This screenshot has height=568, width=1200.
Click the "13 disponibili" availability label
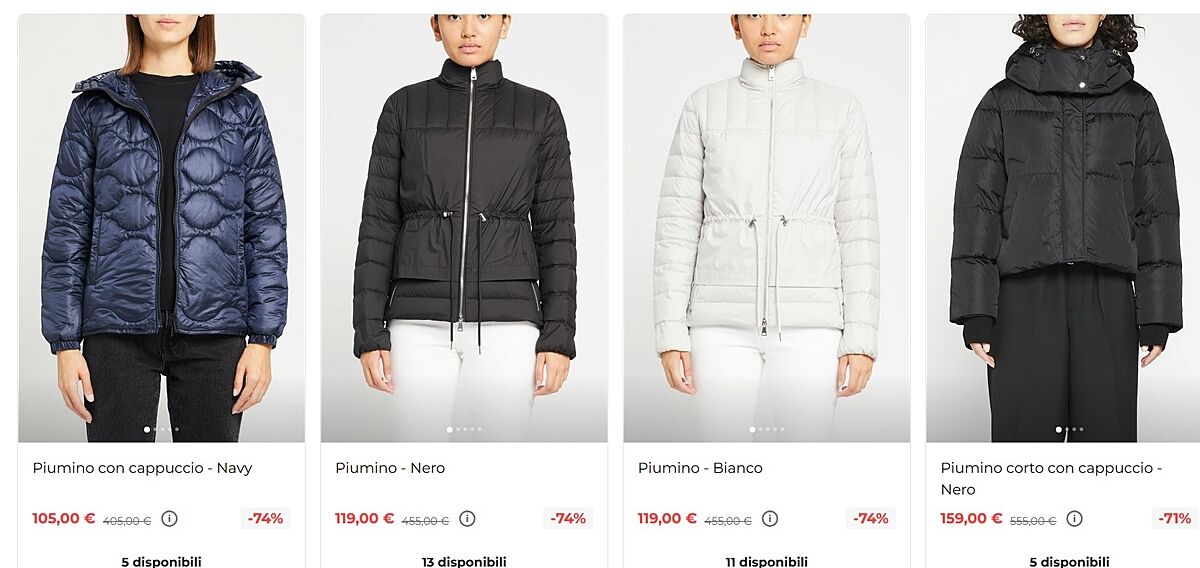464,561
